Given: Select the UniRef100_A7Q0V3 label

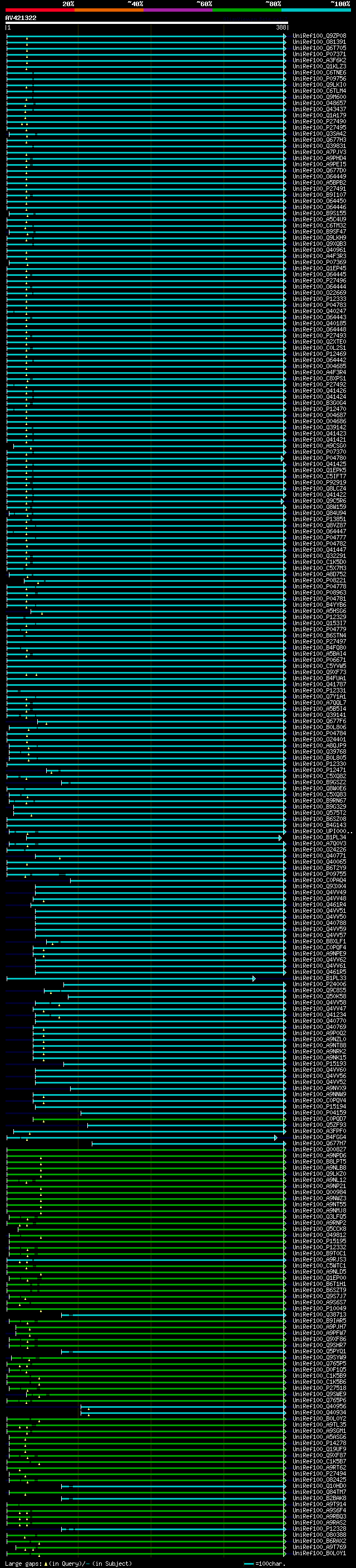Looking at the screenshot, I should (x=319, y=844).
